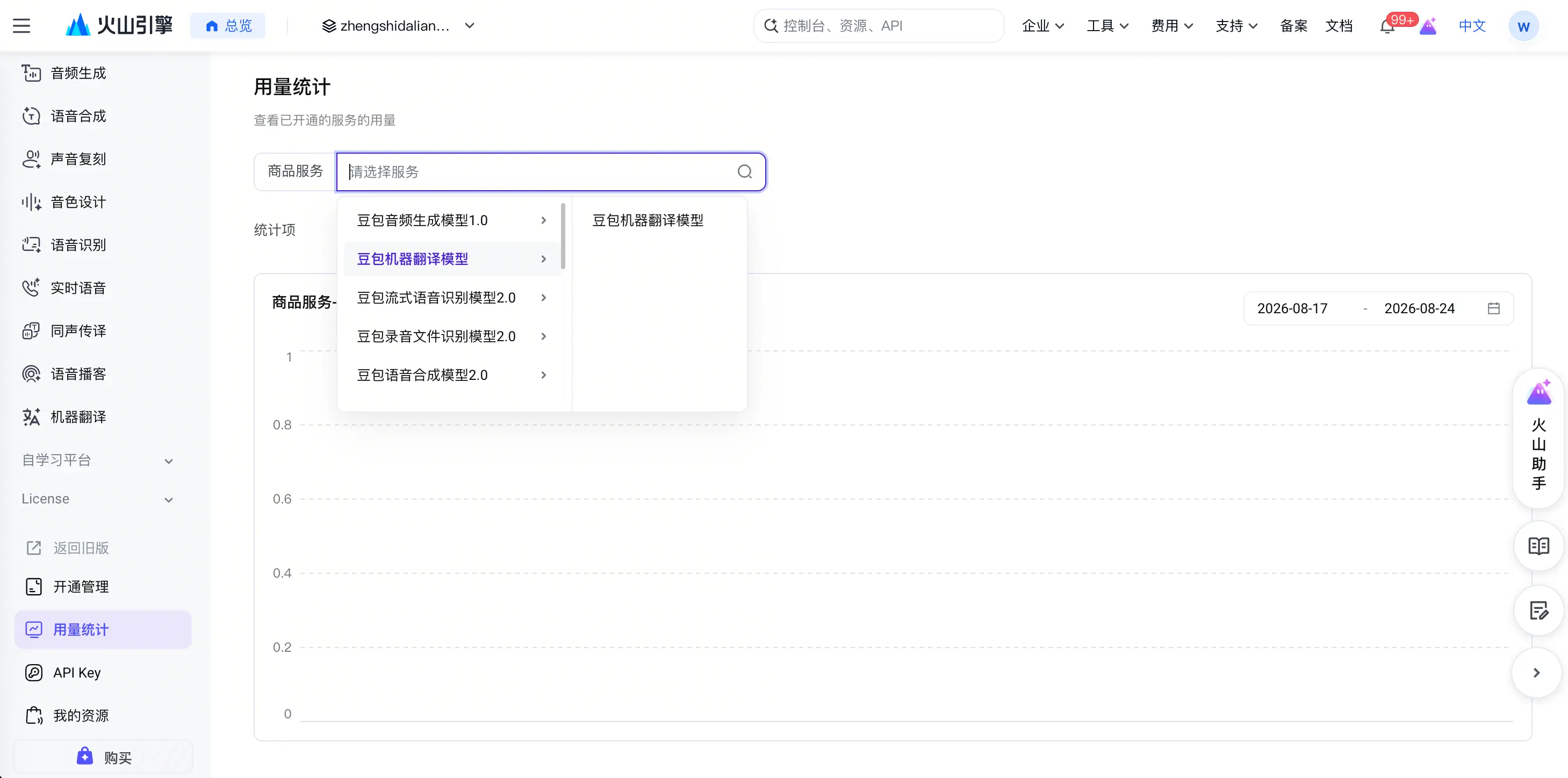
Task: Open the 费用 top menu
Action: pos(1172,26)
